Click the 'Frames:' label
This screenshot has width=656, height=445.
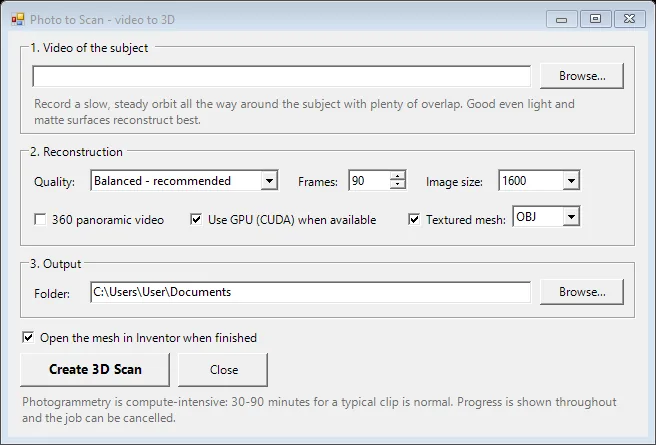(318, 182)
